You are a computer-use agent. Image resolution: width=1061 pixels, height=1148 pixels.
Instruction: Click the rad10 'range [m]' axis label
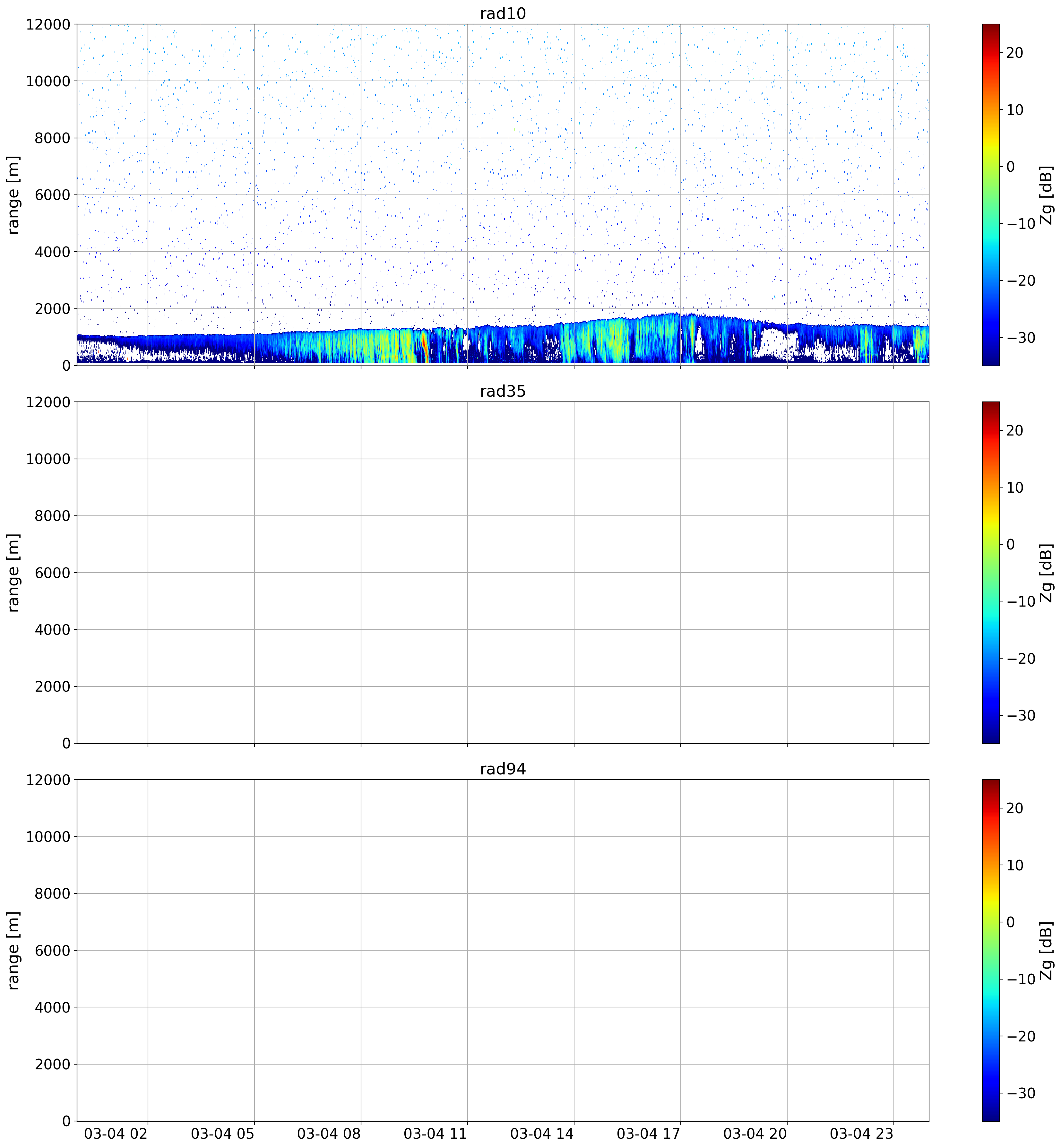13,195
